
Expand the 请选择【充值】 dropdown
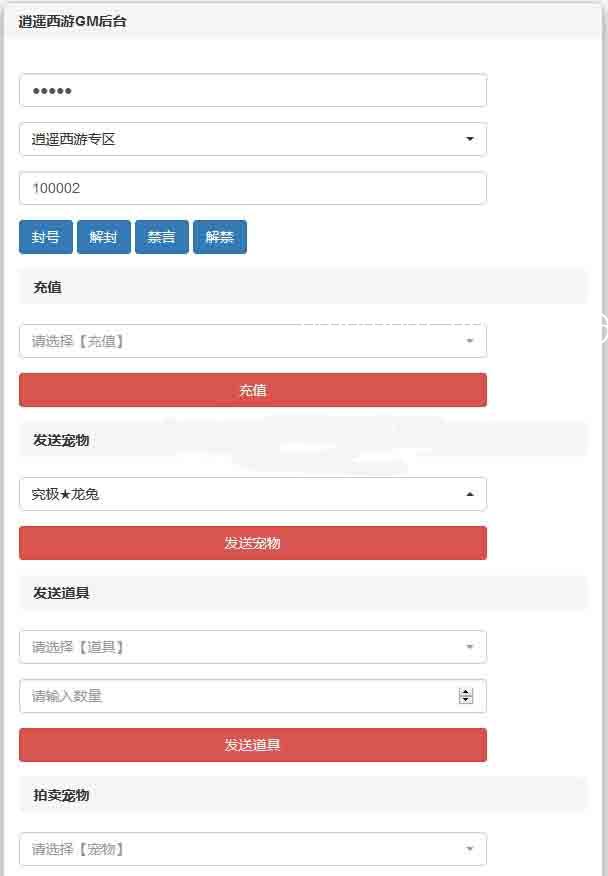pyautogui.click(x=253, y=341)
